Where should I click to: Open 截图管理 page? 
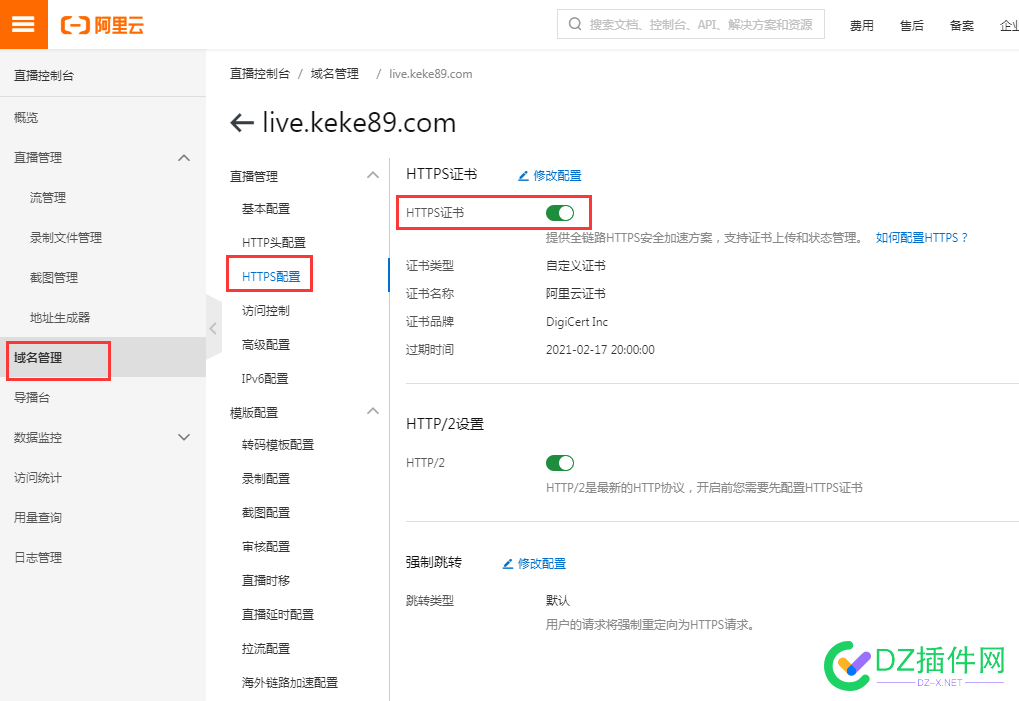tap(54, 277)
